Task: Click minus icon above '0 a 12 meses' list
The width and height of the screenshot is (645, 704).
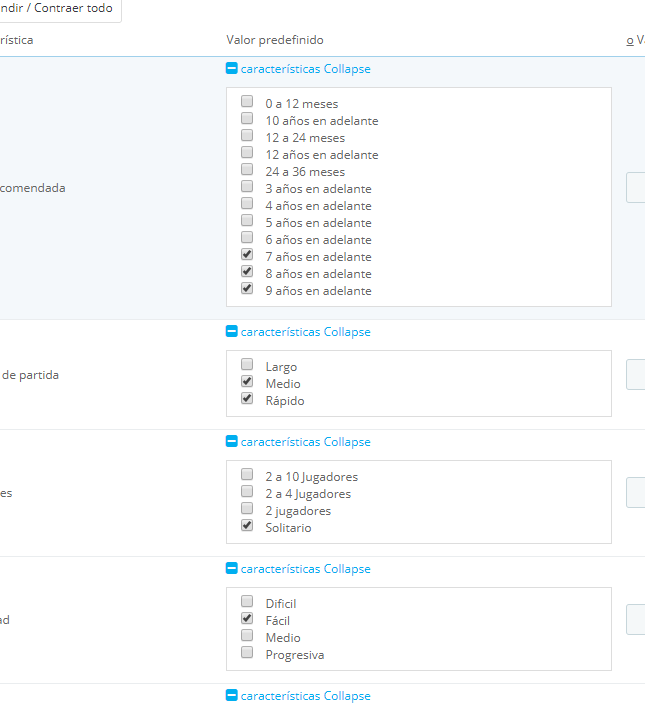Action: 232,68
